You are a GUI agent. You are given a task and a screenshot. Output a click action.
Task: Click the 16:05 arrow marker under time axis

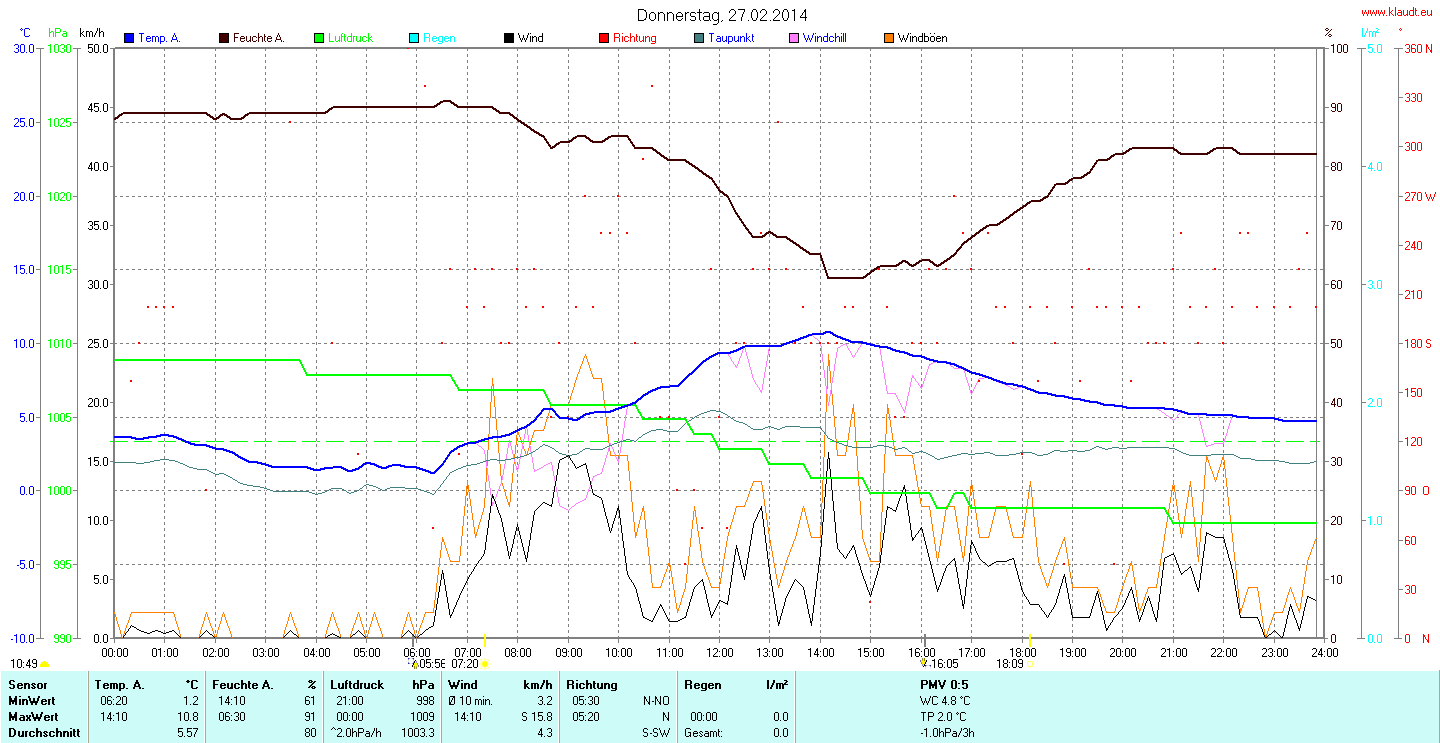[923, 662]
